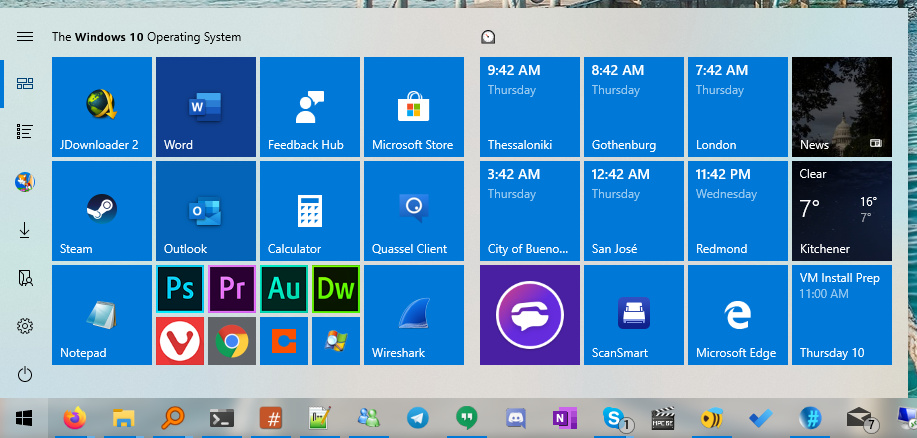
Task: Open the Downloads folder shortcut in sidebar
Action: [x=25, y=231]
